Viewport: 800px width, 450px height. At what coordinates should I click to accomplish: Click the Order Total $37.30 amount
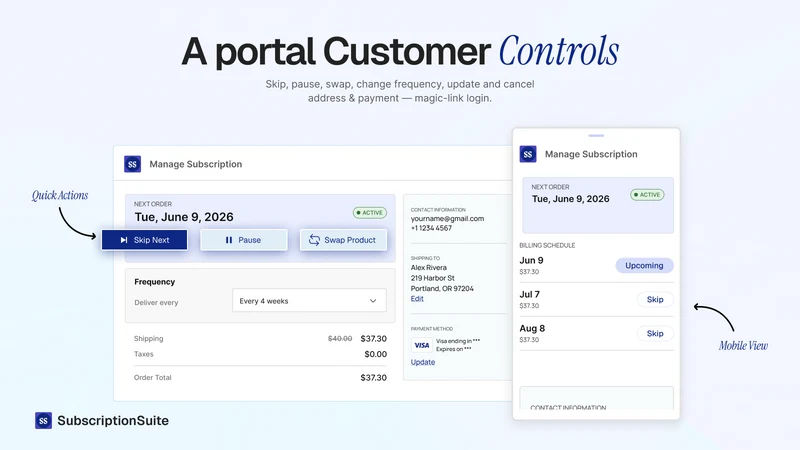(373, 378)
